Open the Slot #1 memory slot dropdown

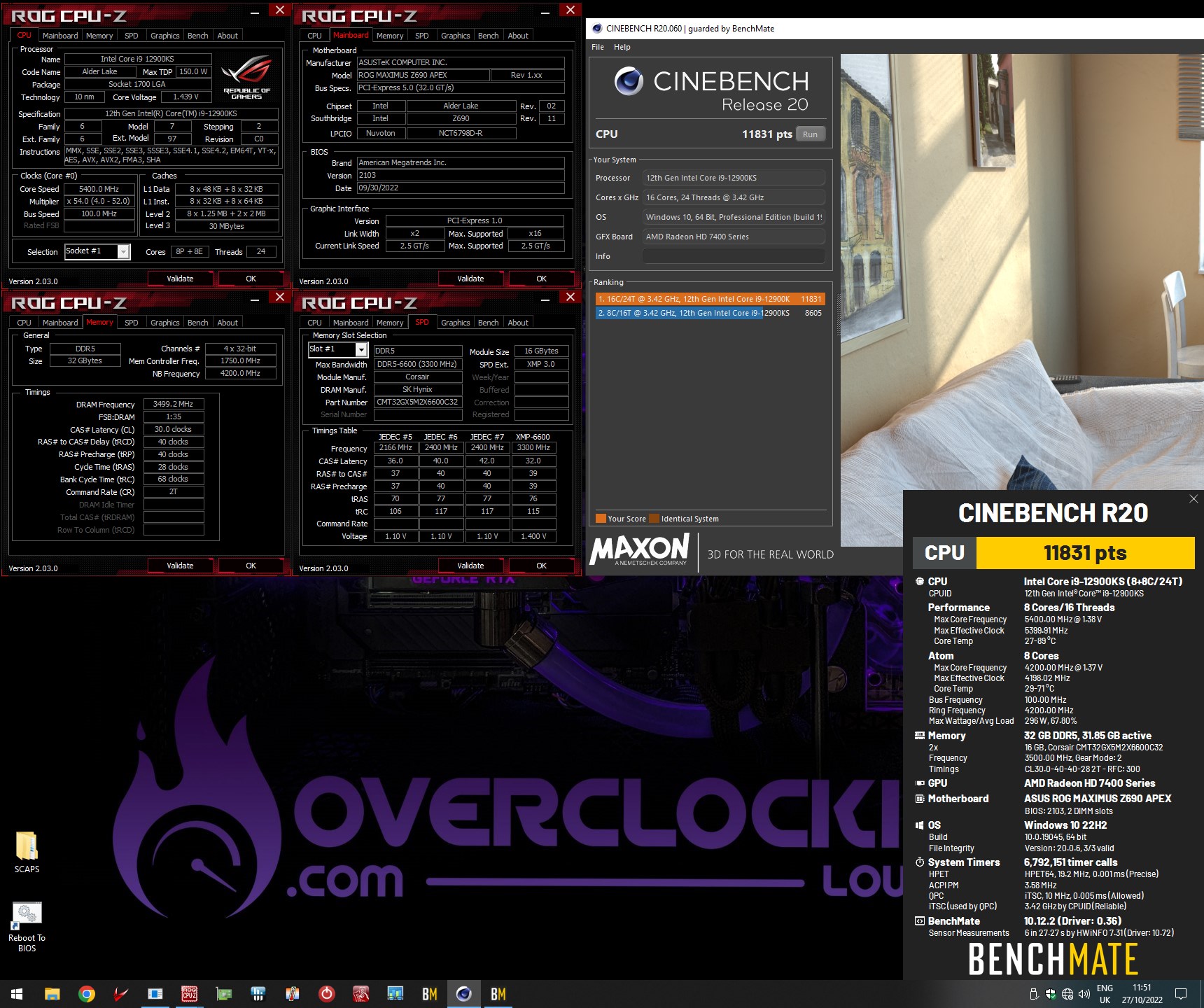click(337, 349)
